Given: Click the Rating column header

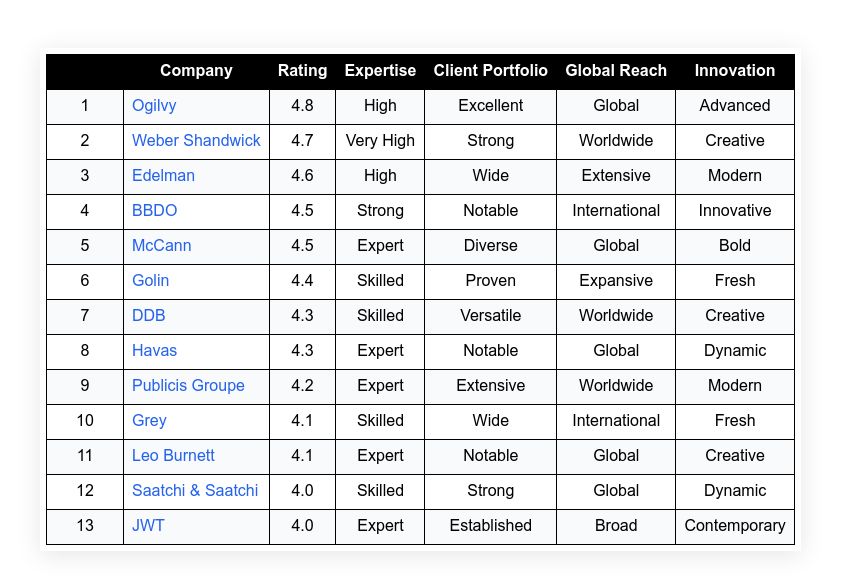Looking at the screenshot, I should click(302, 71).
